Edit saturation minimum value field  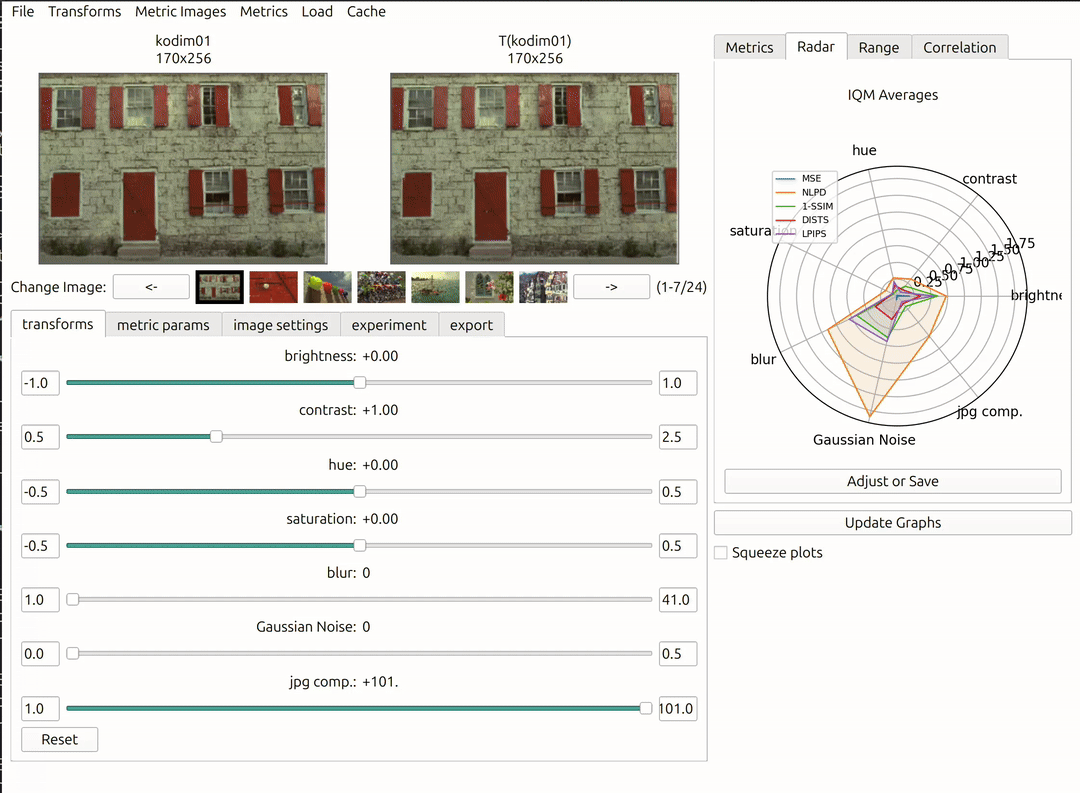40,546
